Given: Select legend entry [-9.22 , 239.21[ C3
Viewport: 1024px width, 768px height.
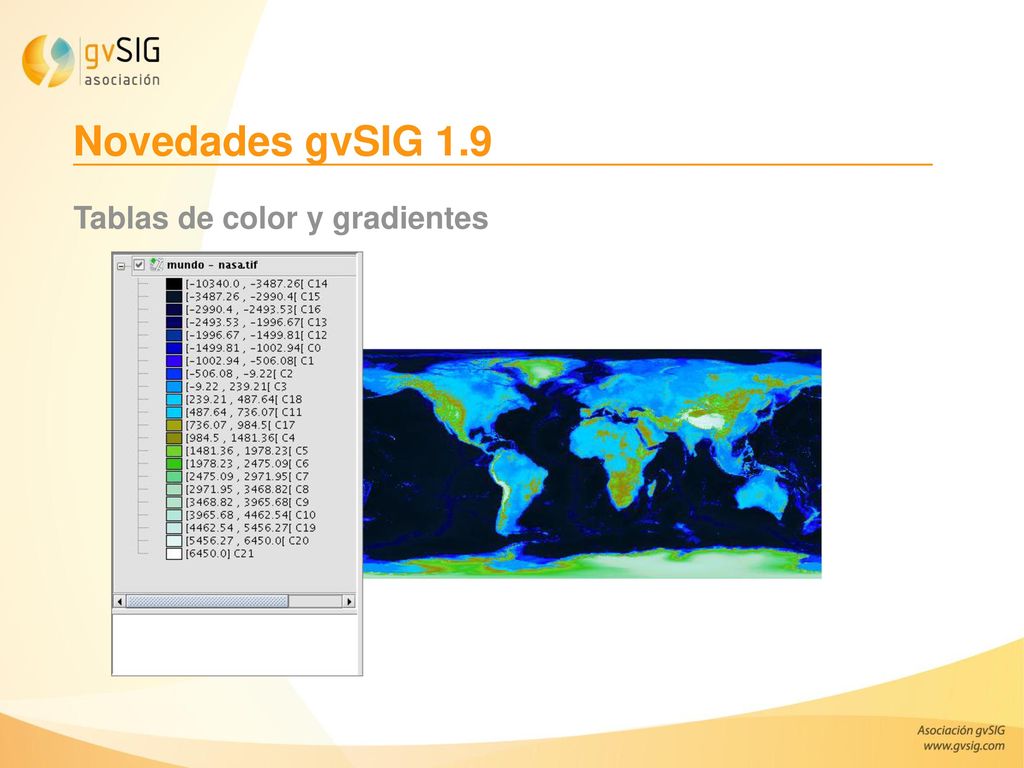Looking at the screenshot, I should click(x=236, y=387).
